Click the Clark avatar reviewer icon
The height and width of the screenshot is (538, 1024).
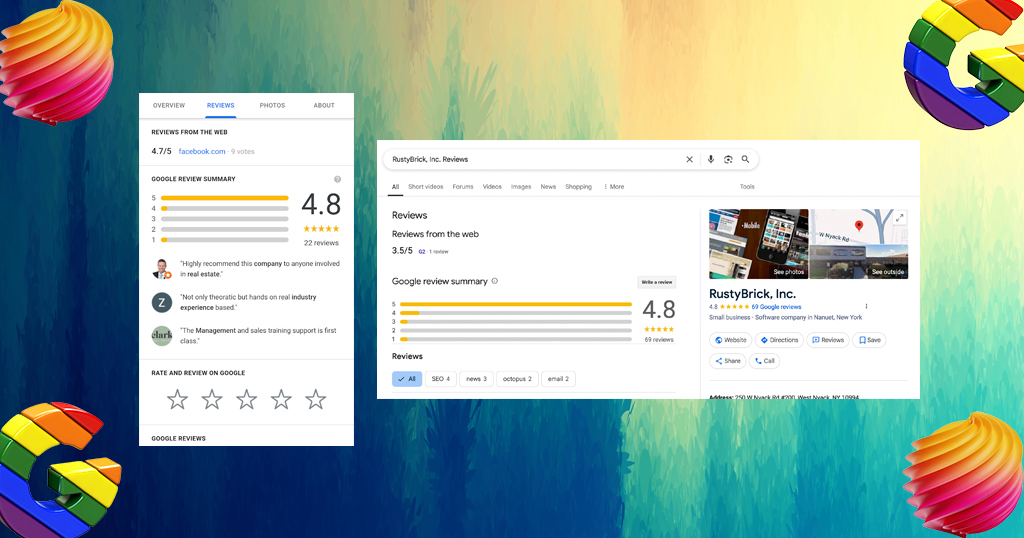[x=161, y=336]
